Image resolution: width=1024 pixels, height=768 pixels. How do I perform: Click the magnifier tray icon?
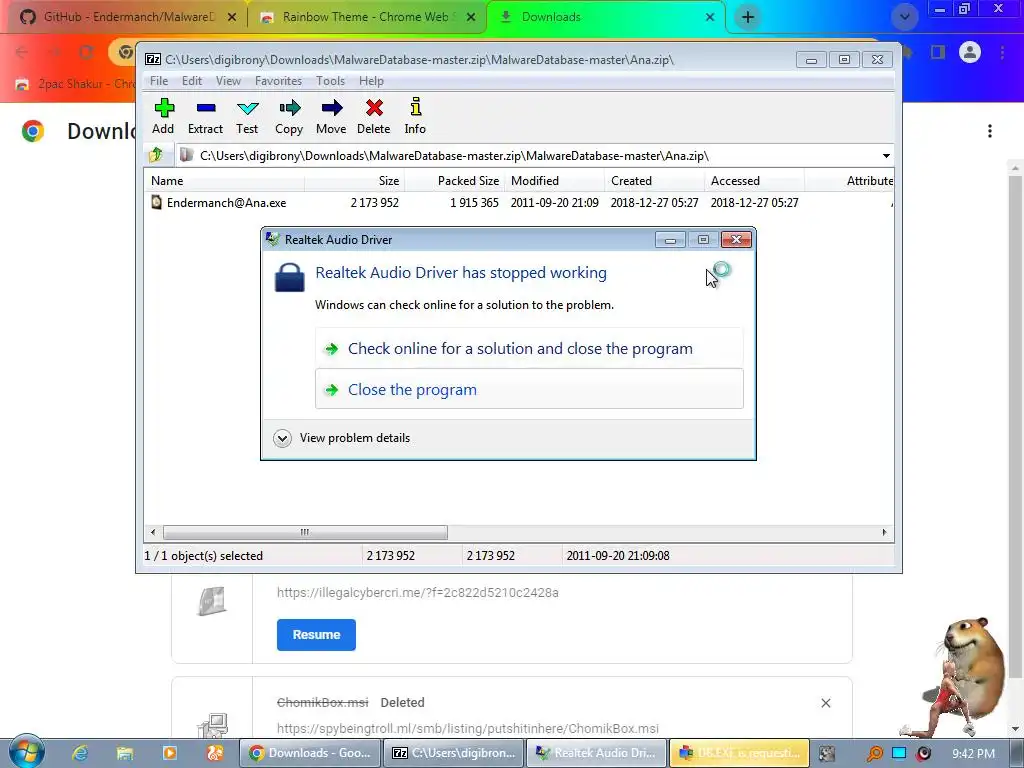[874, 754]
